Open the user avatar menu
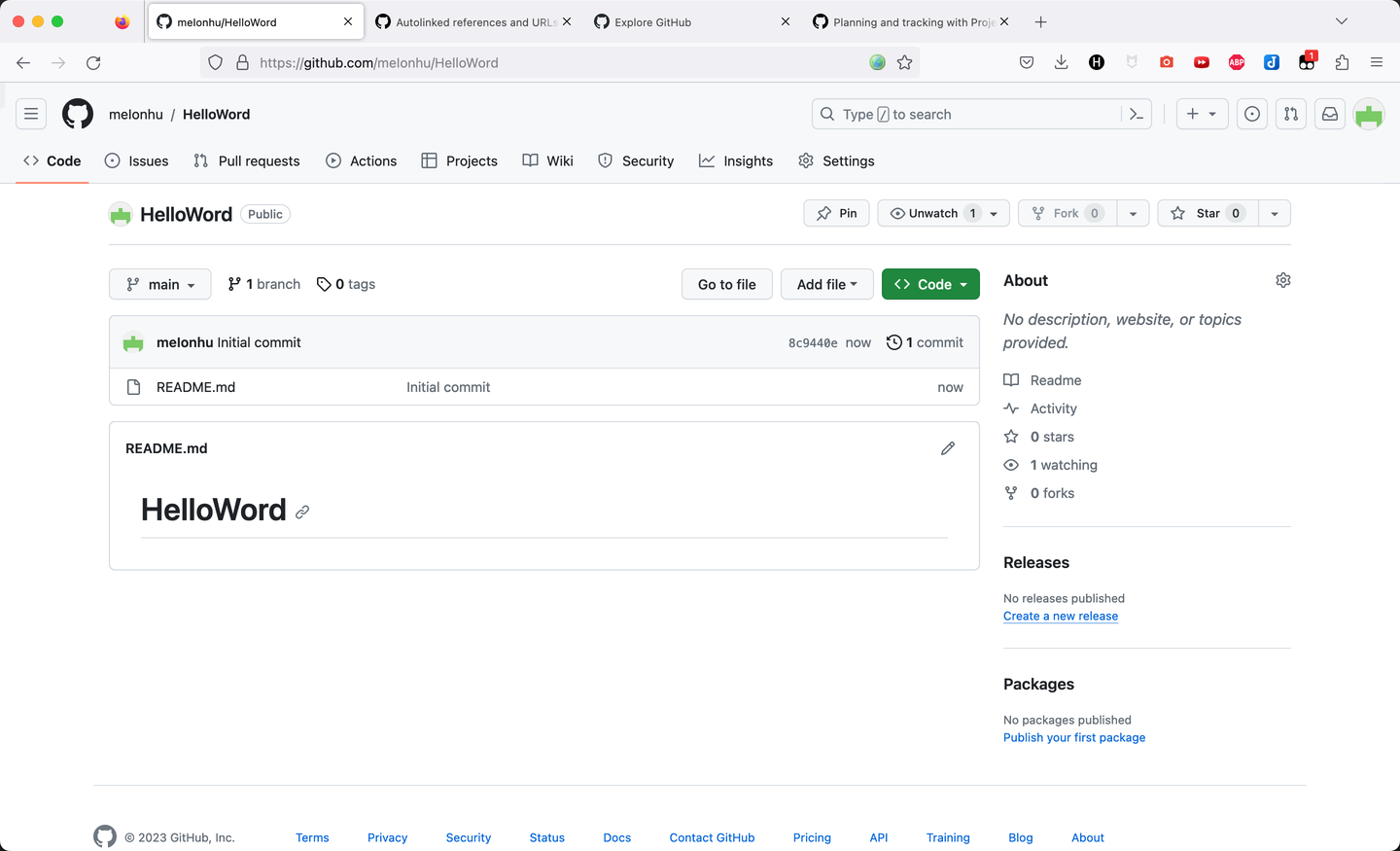 tap(1369, 114)
